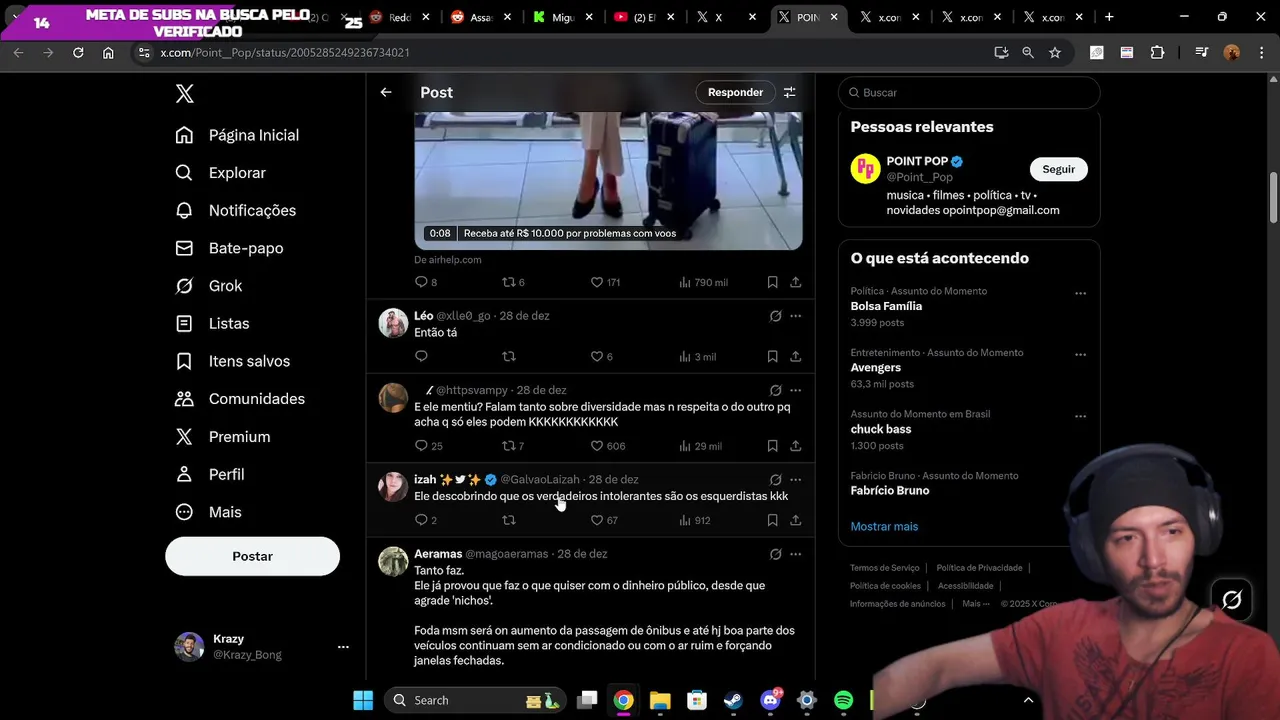1280x720 pixels.
Task: Reply to ad post with 8 replies
Action: coord(426,283)
